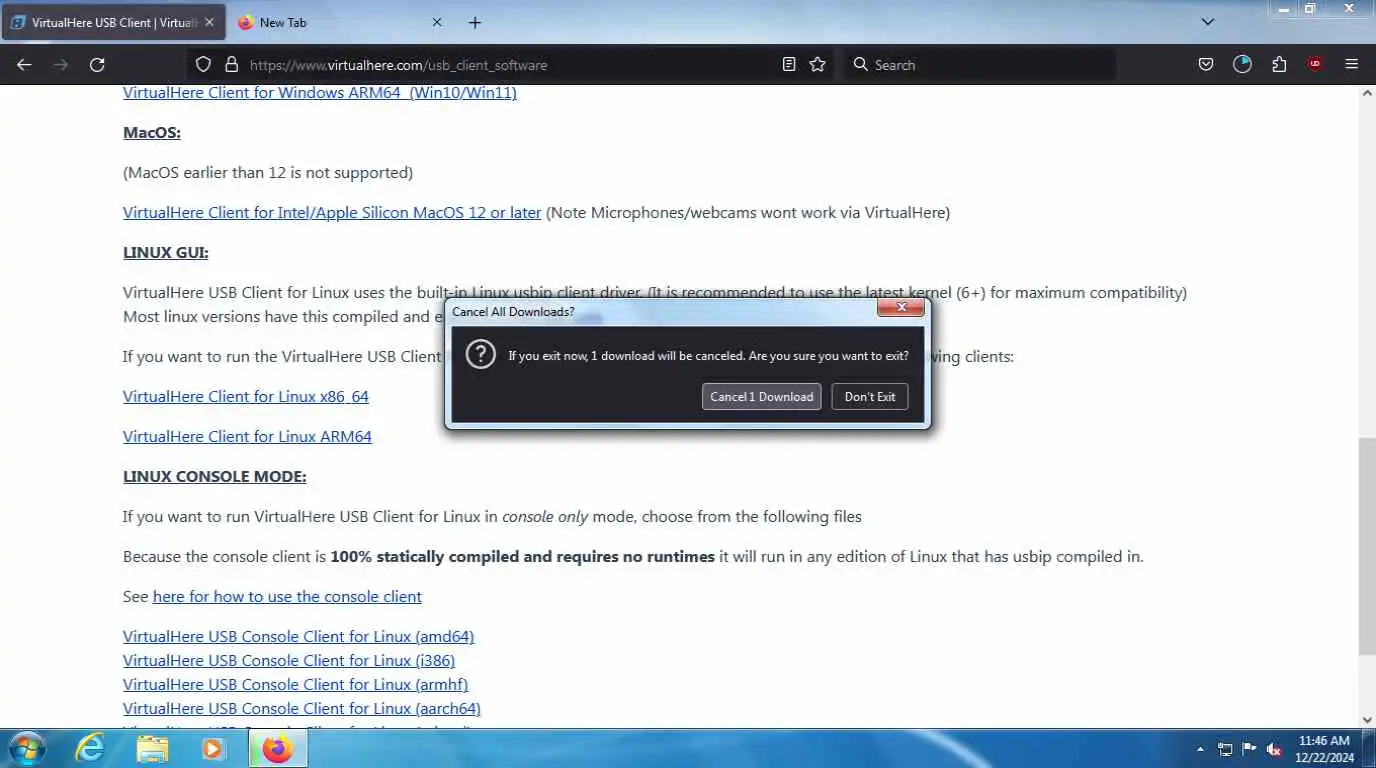Click the LINUX GUI: heading text
Image resolution: width=1376 pixels, height=768 pixels.
166,253
